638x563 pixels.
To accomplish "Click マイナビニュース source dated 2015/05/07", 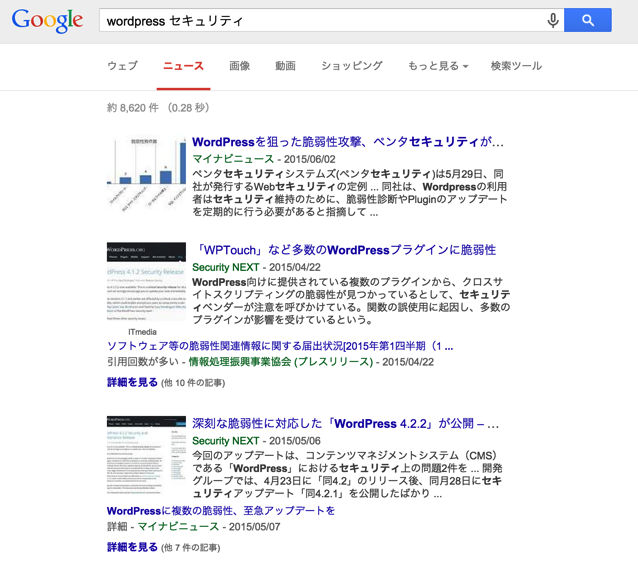I will [178, 526].
